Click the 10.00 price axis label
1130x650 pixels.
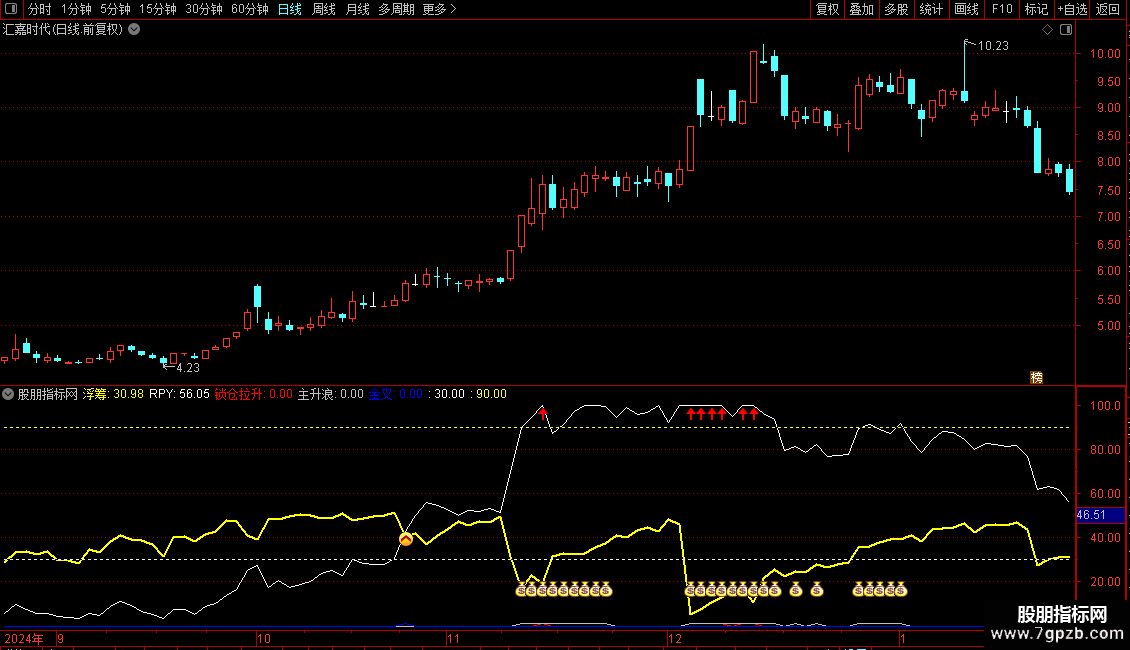(1105, 53)
